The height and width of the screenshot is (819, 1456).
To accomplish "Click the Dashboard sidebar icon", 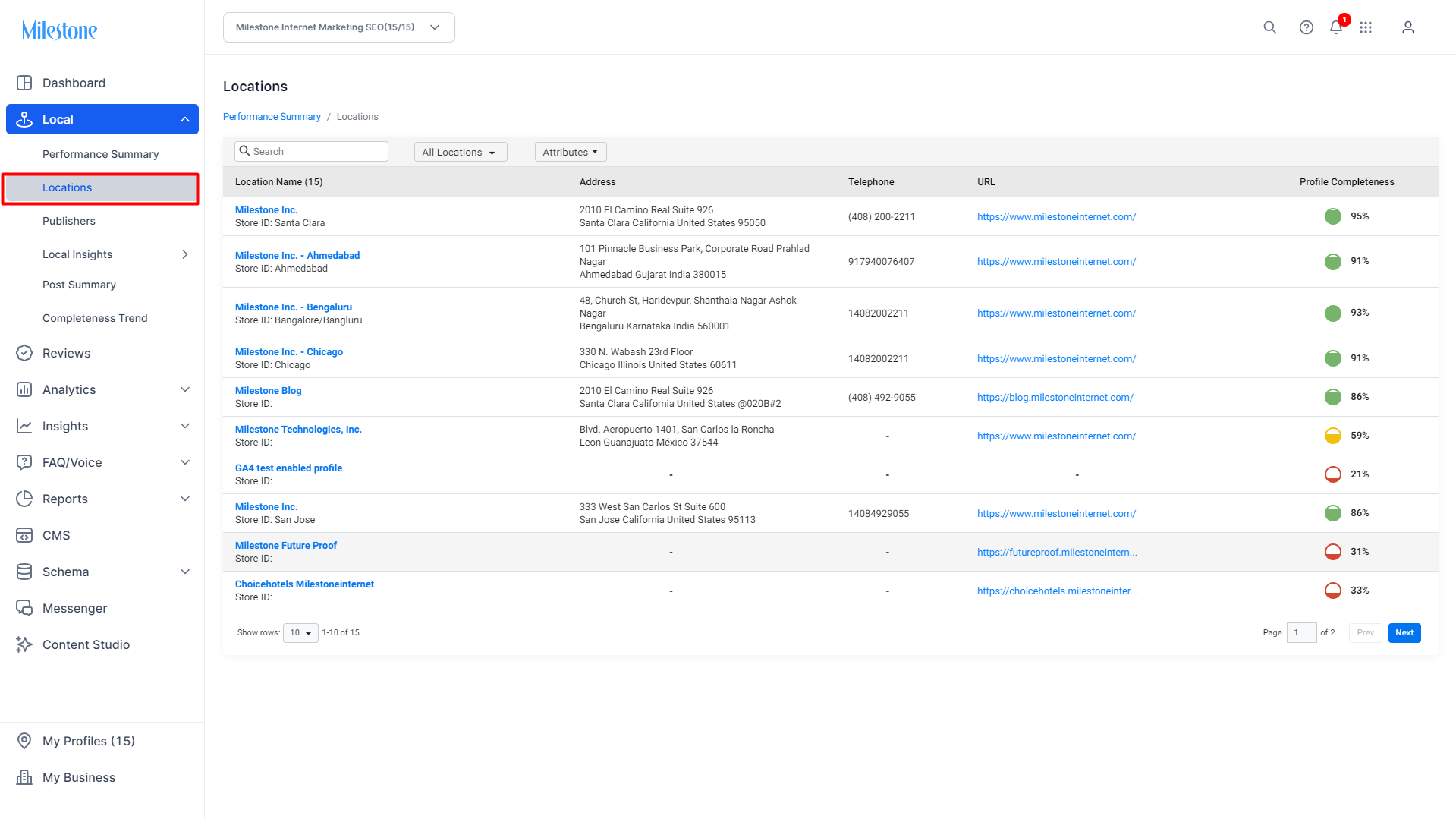I will pyautogui.click(x=24, y=83).
